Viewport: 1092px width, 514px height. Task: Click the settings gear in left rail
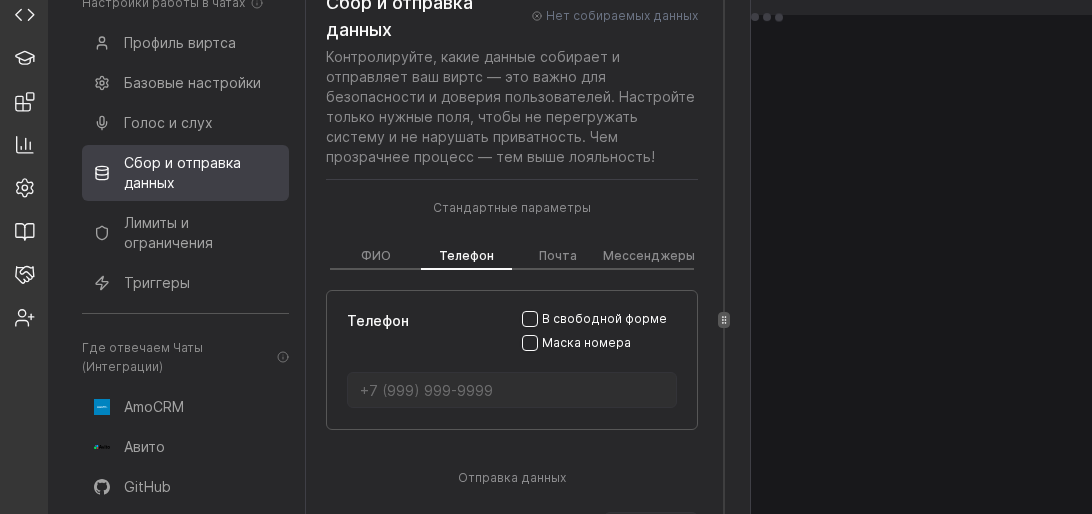tap(25, 188)
